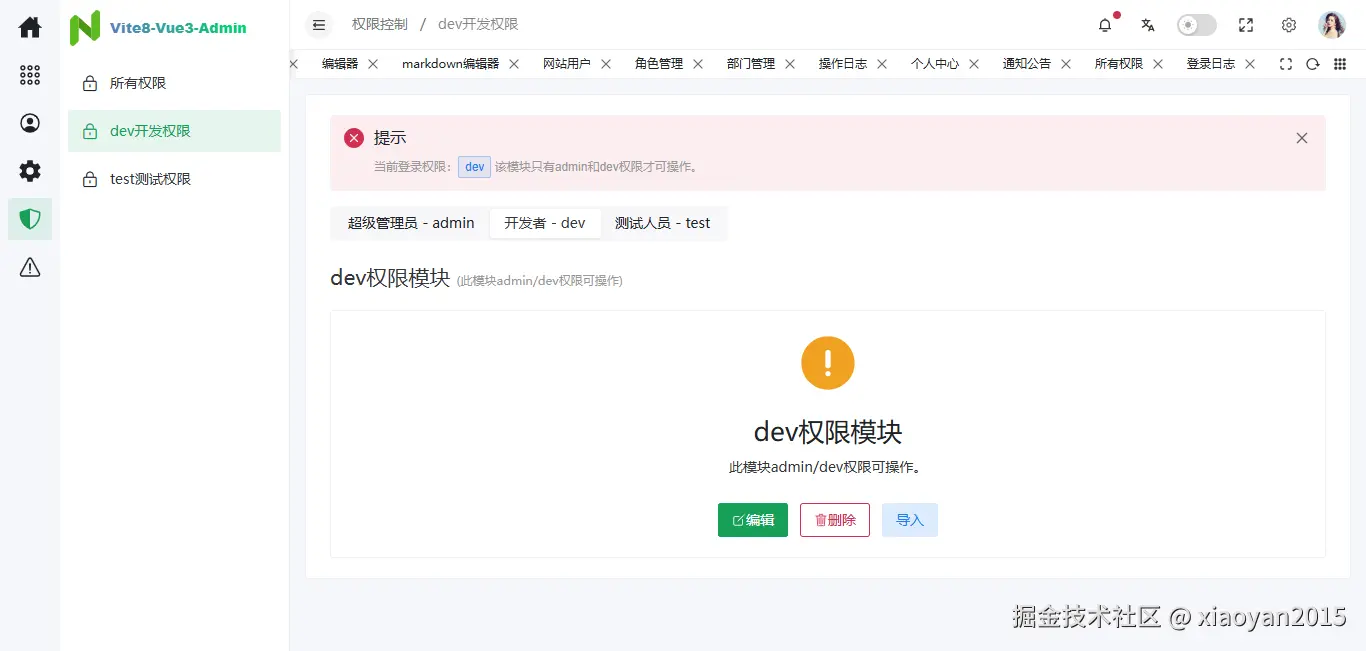Dismiss the 提示 alert with its close X
Screen dimensions: 1366x651
(1302, 138)
